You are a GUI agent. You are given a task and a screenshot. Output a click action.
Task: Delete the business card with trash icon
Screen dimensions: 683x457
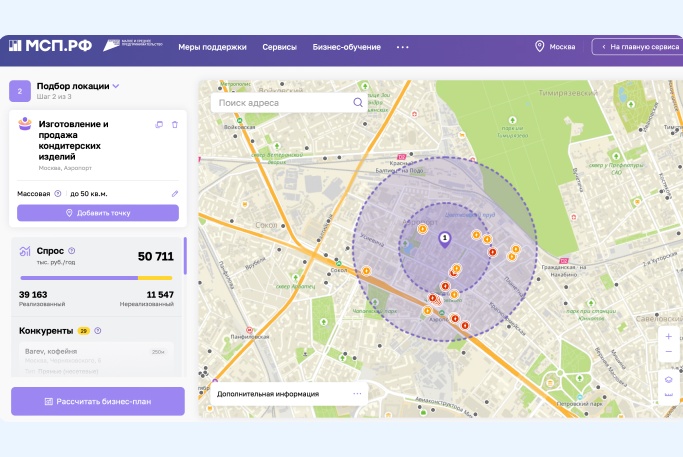click(175, 125)
